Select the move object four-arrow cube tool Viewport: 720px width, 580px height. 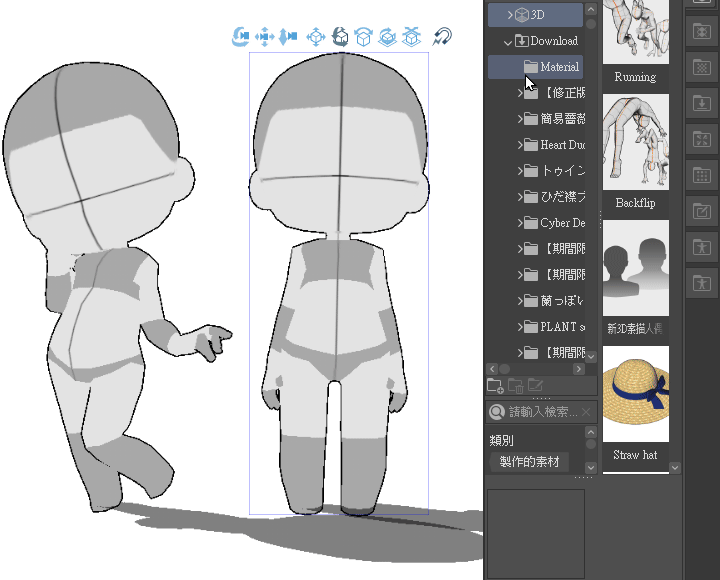tap(316, 37)
